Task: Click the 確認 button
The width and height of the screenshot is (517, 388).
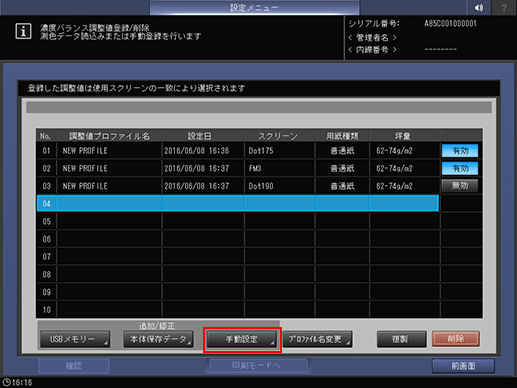Action: (74, 366)
